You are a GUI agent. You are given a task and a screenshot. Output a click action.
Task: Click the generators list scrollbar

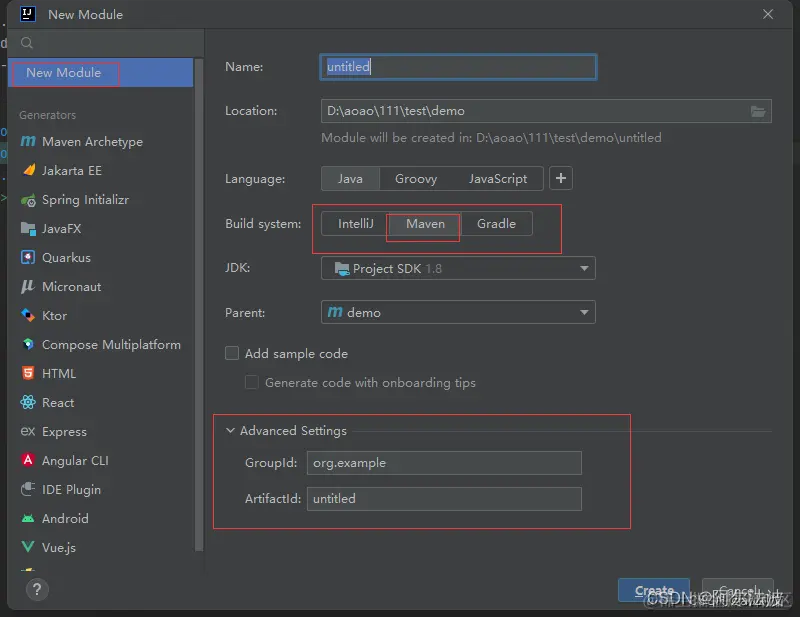pos(199,305)
